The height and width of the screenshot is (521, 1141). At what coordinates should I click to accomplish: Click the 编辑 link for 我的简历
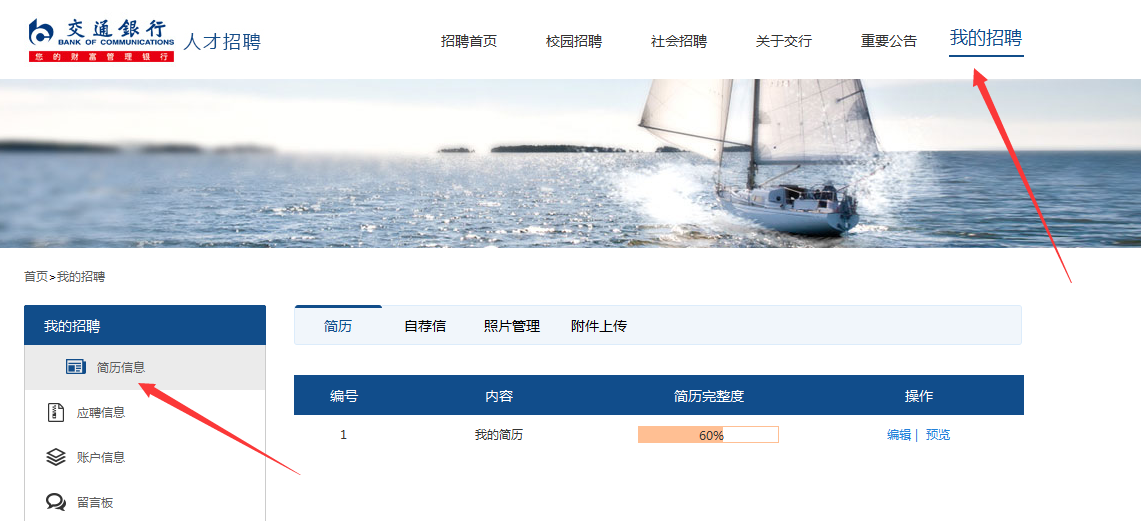click(x=899, y=435)
